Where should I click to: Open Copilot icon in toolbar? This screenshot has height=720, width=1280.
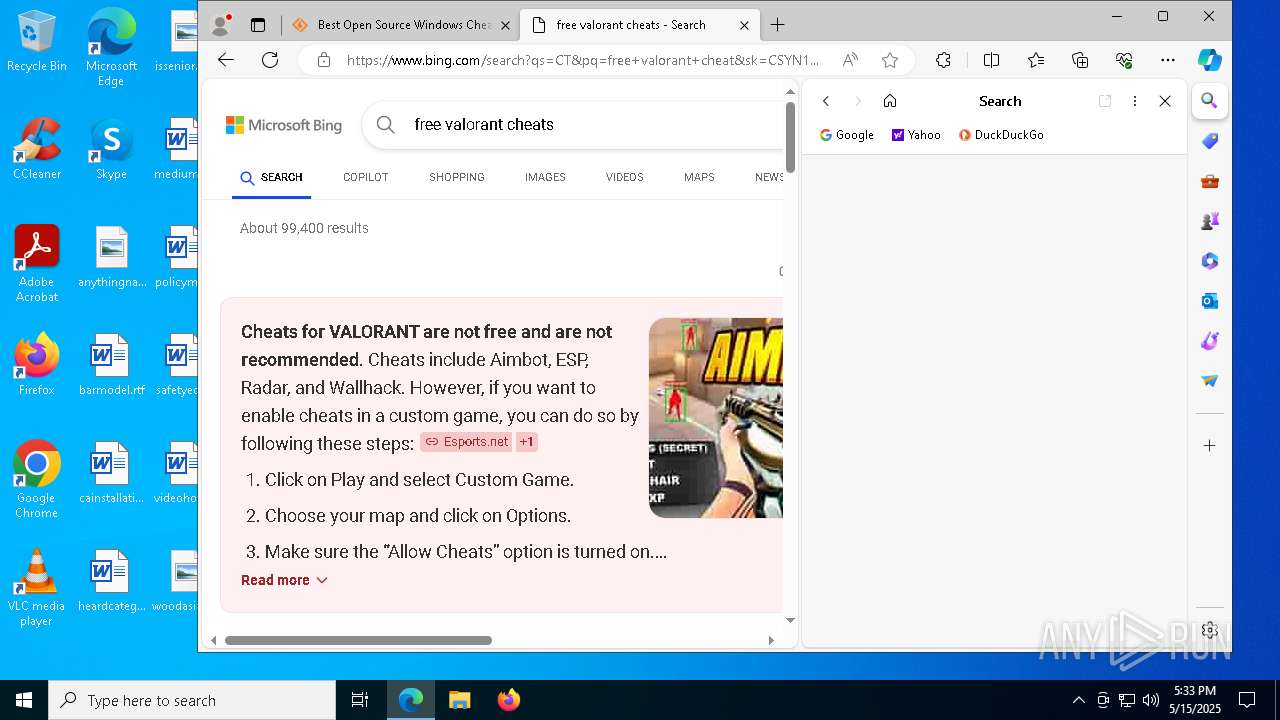[1210, 60]
